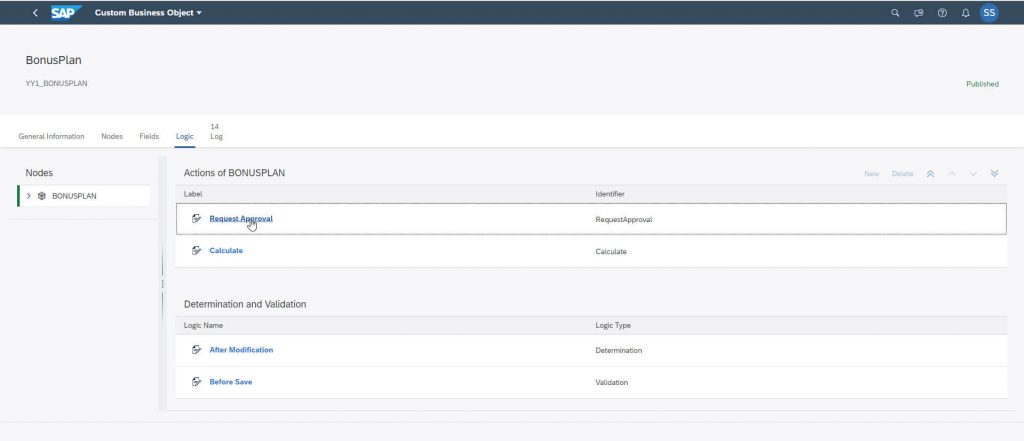This screenshot has width=1024, height=441.
Task: Click the Delete button for actions
Action: click(x=903, y=174)
